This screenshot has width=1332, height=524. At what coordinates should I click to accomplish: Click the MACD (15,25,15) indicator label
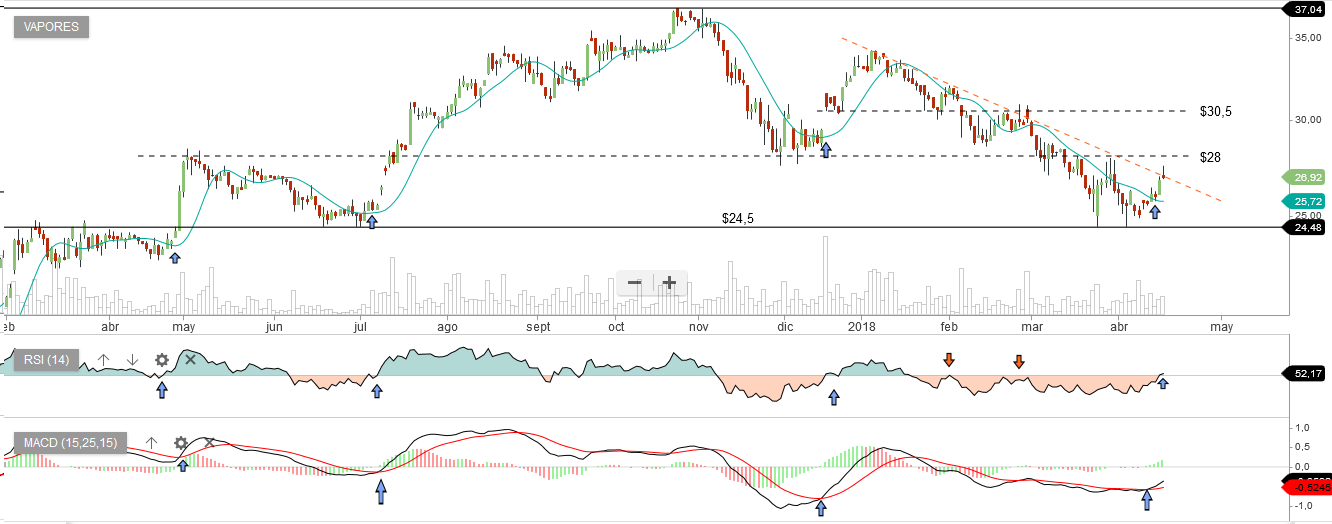pyautogui.click(x=70, y=442)
